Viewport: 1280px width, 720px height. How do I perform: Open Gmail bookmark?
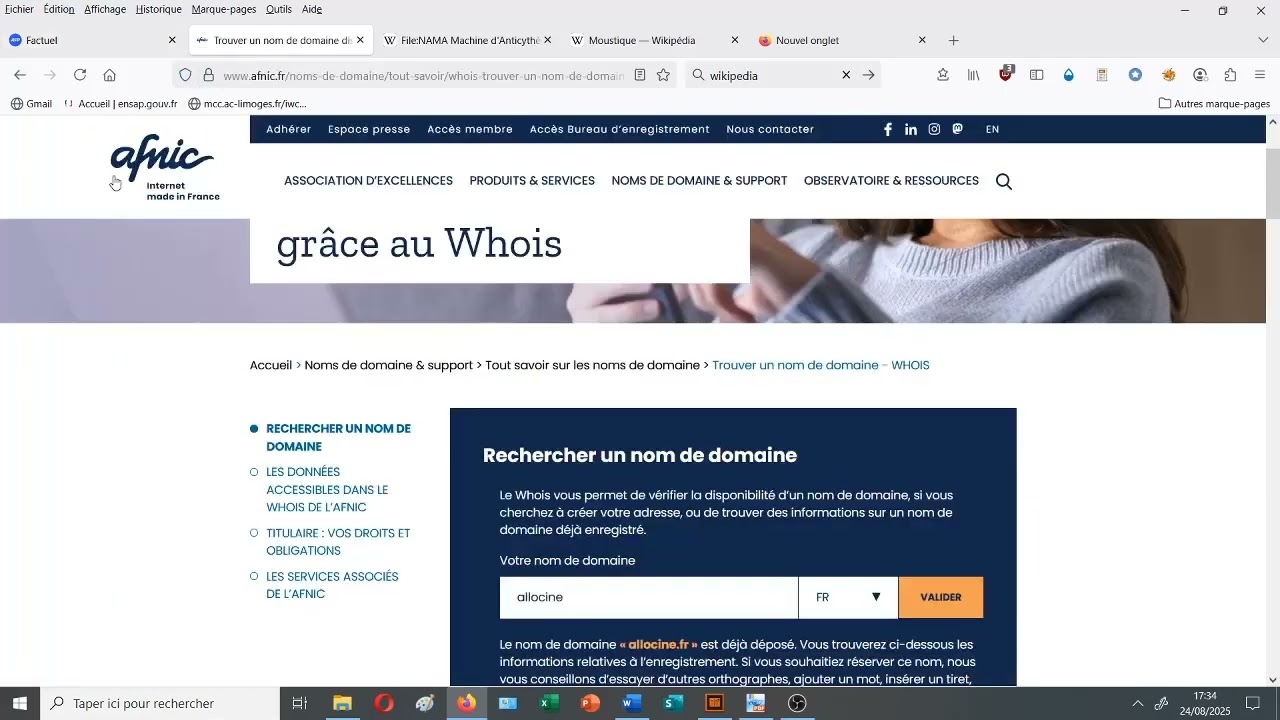pyautogui.click(x=31, y=104)
